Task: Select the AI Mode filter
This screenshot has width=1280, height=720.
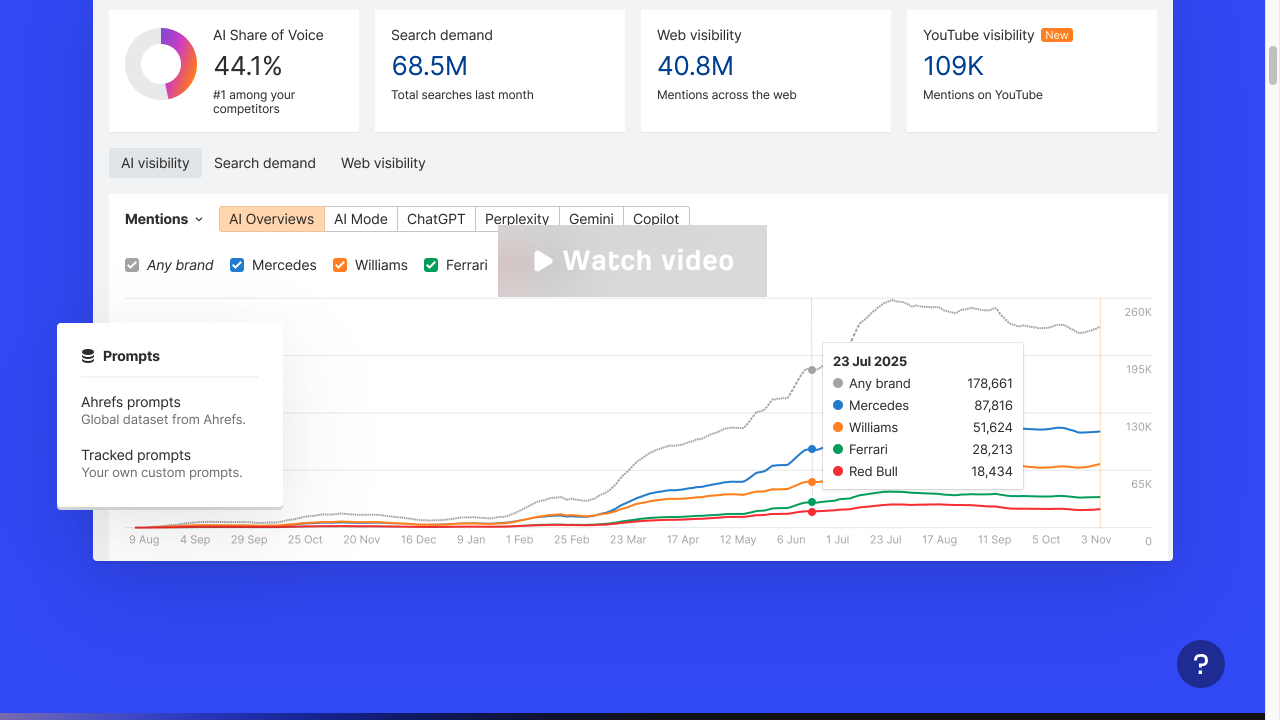Action: point(361,219)
